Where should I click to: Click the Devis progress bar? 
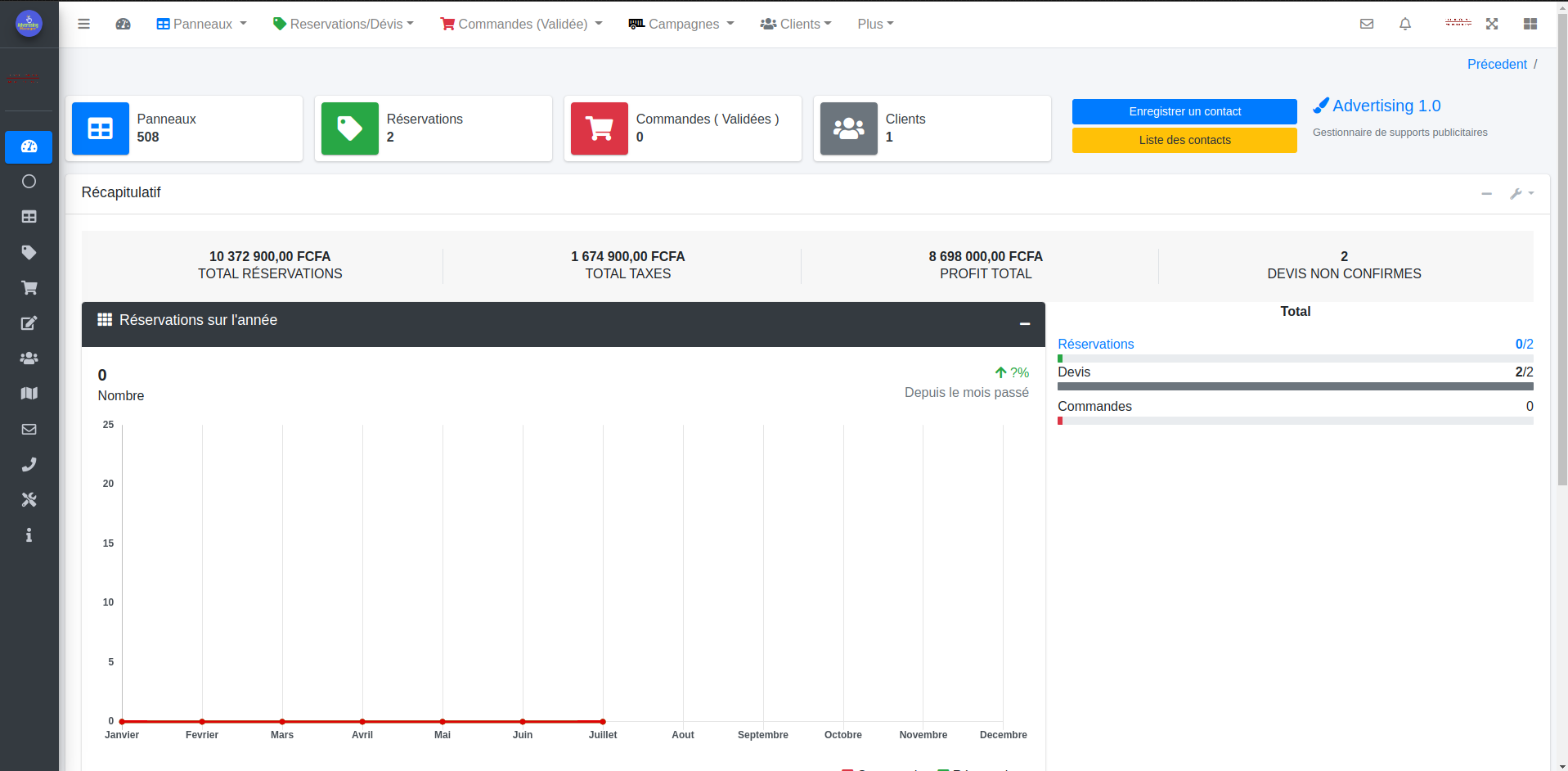(1295, 386)
